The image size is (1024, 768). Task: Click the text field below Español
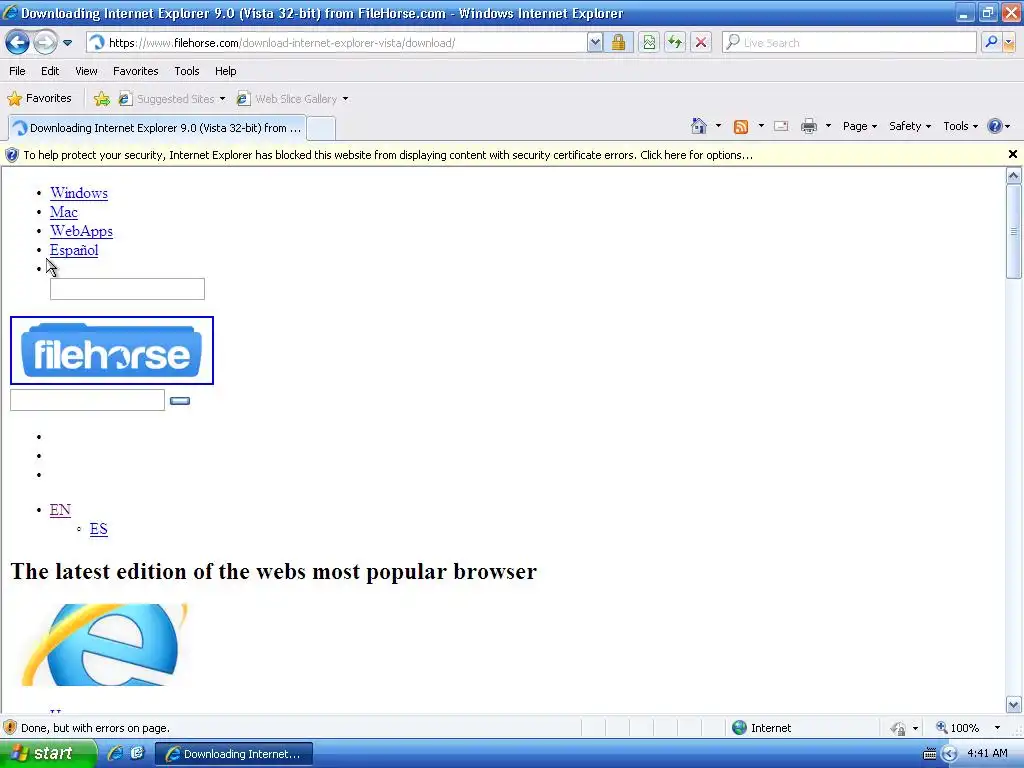click(127, 289)
